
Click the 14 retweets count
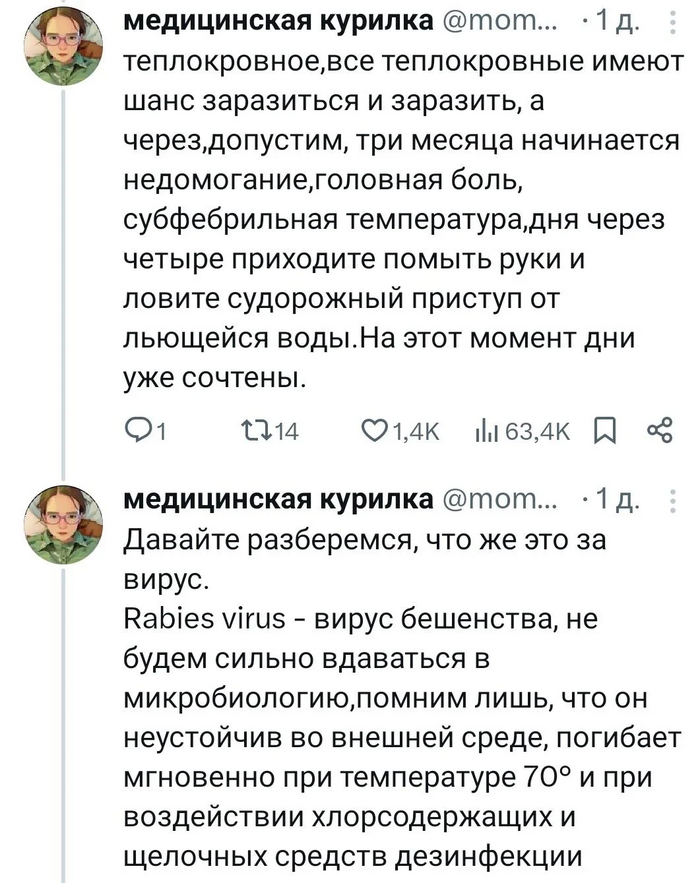click(x=286, y=431)
